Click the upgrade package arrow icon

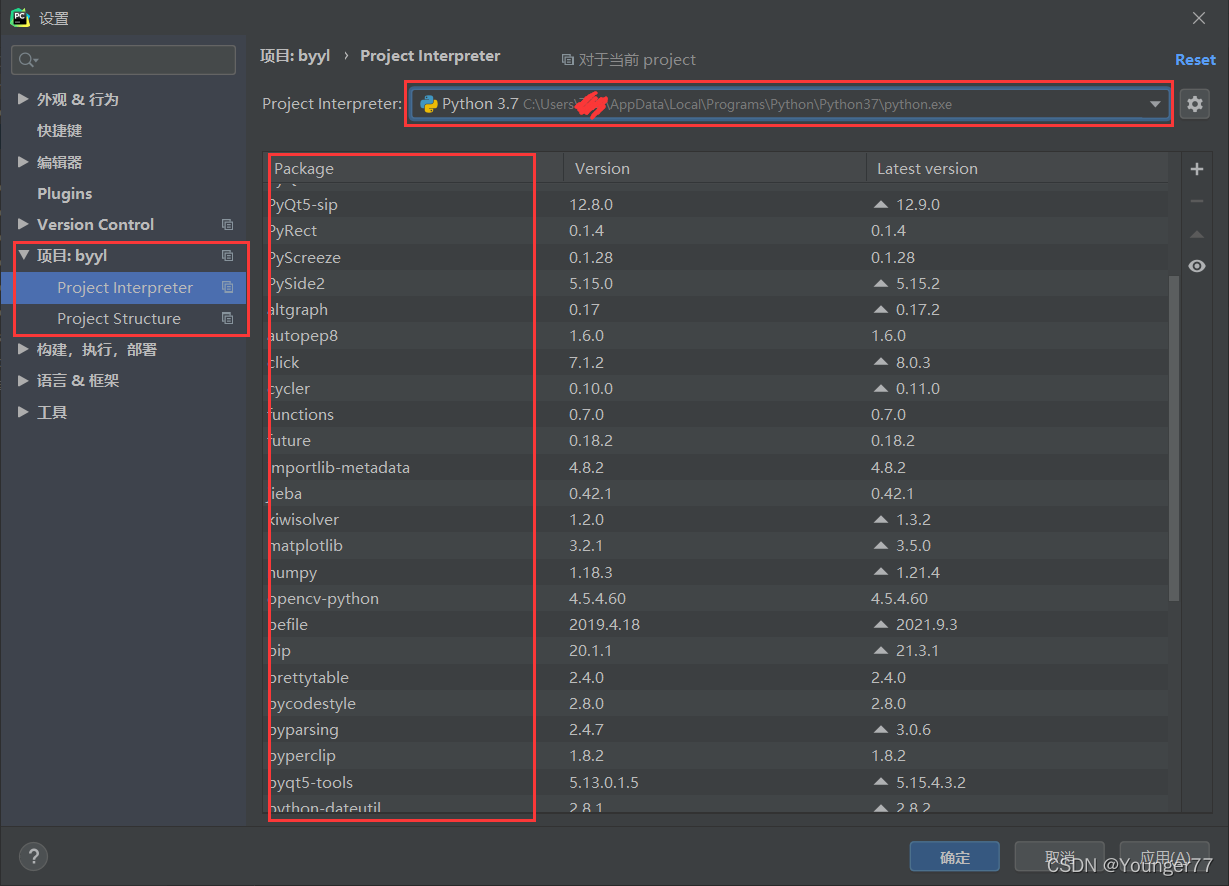pyautogui.click(x=1196, y=234)
